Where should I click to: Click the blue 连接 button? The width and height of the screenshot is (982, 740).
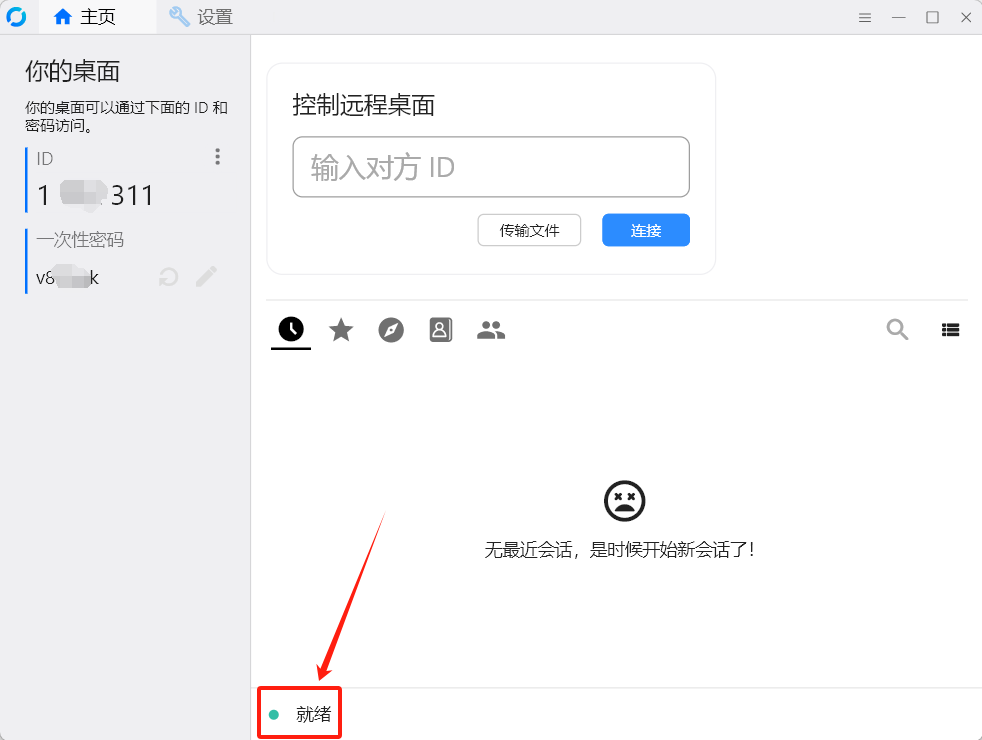[646, 230]
